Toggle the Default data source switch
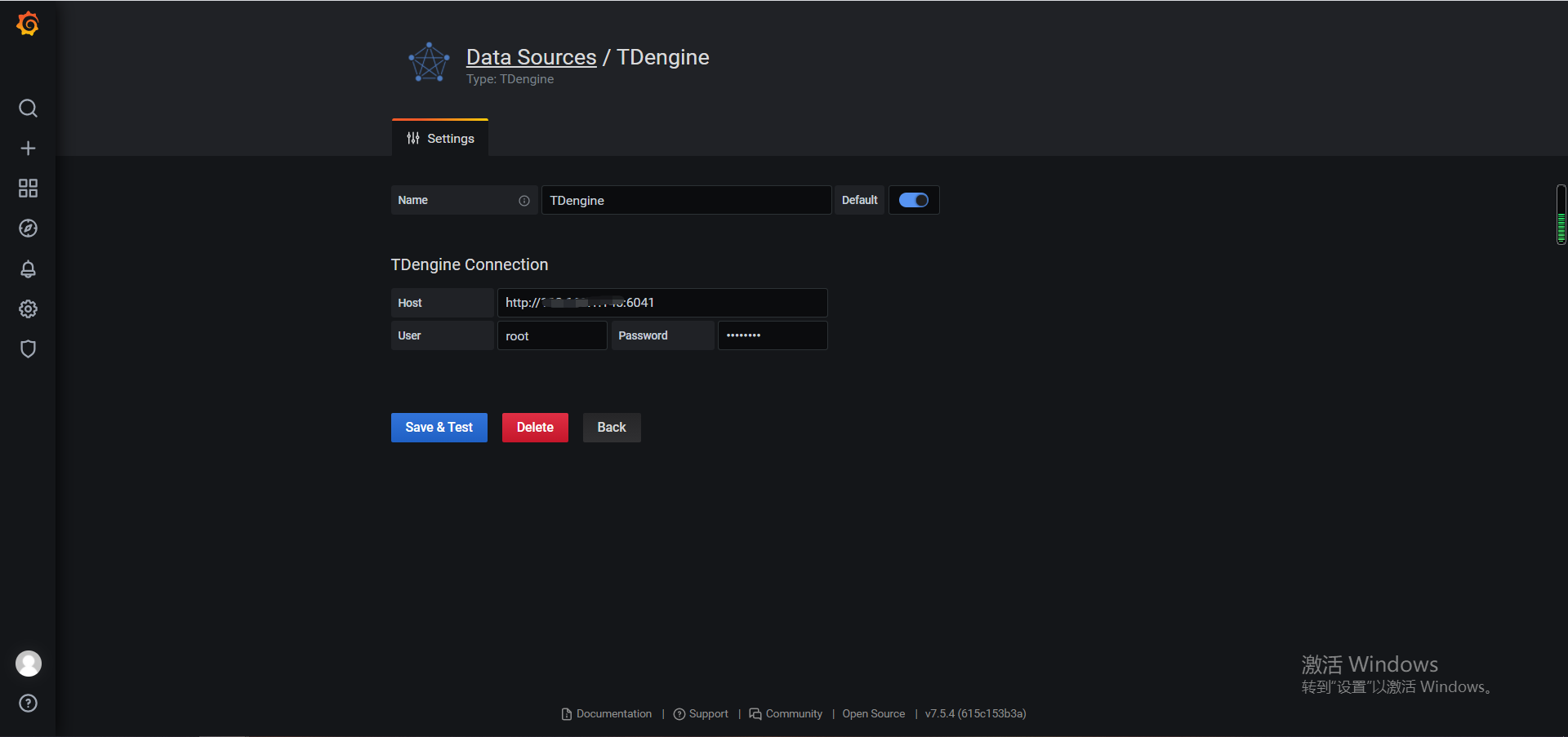 (914, 200)
